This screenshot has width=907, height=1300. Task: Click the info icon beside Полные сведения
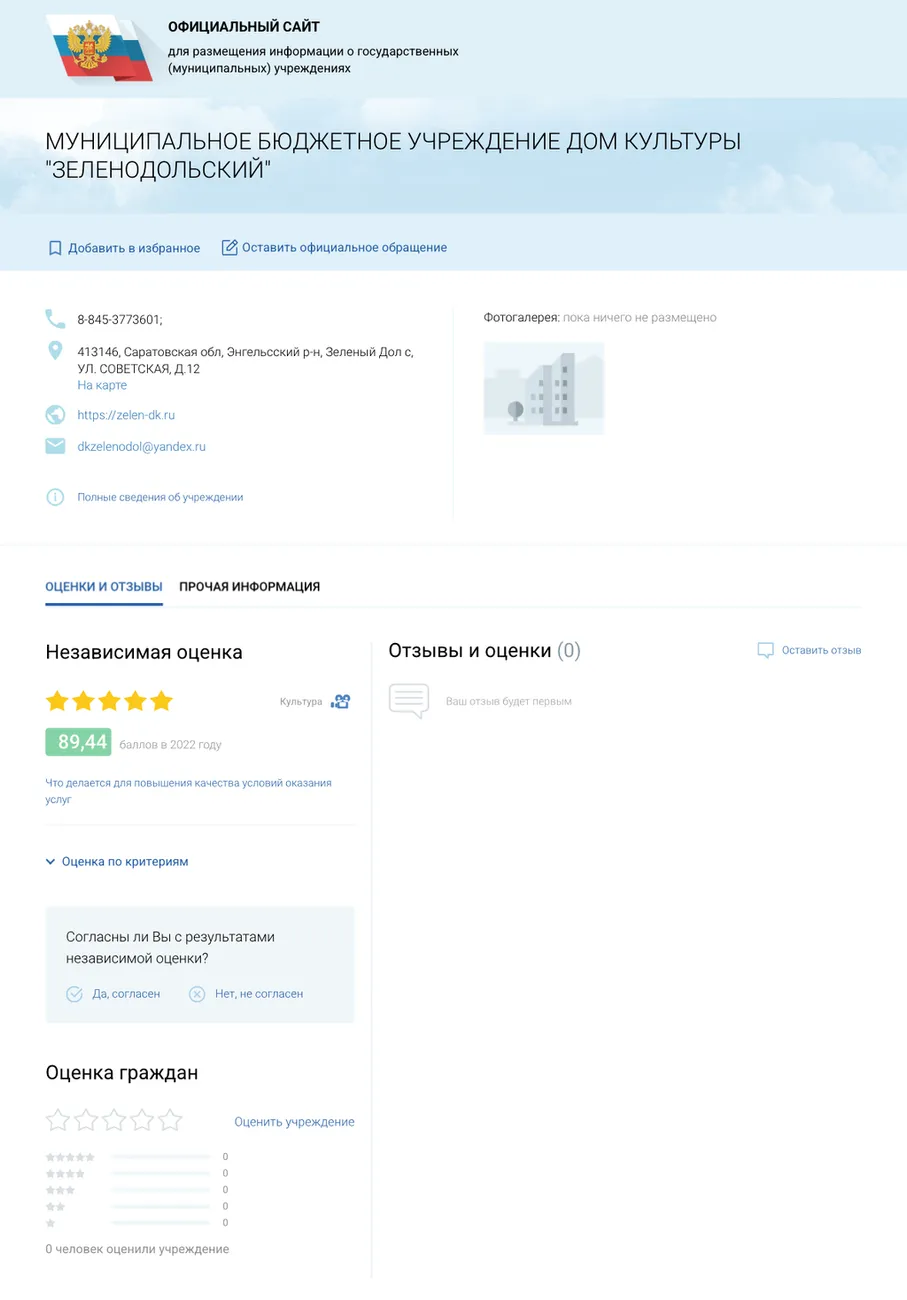[55, 497]
